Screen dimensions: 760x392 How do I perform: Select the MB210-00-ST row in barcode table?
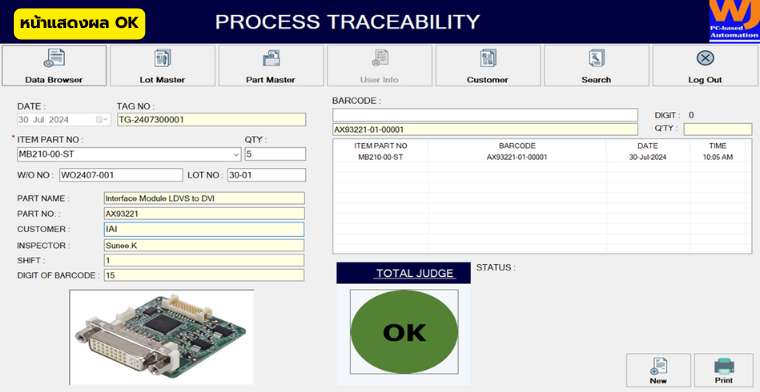[539, 157]
